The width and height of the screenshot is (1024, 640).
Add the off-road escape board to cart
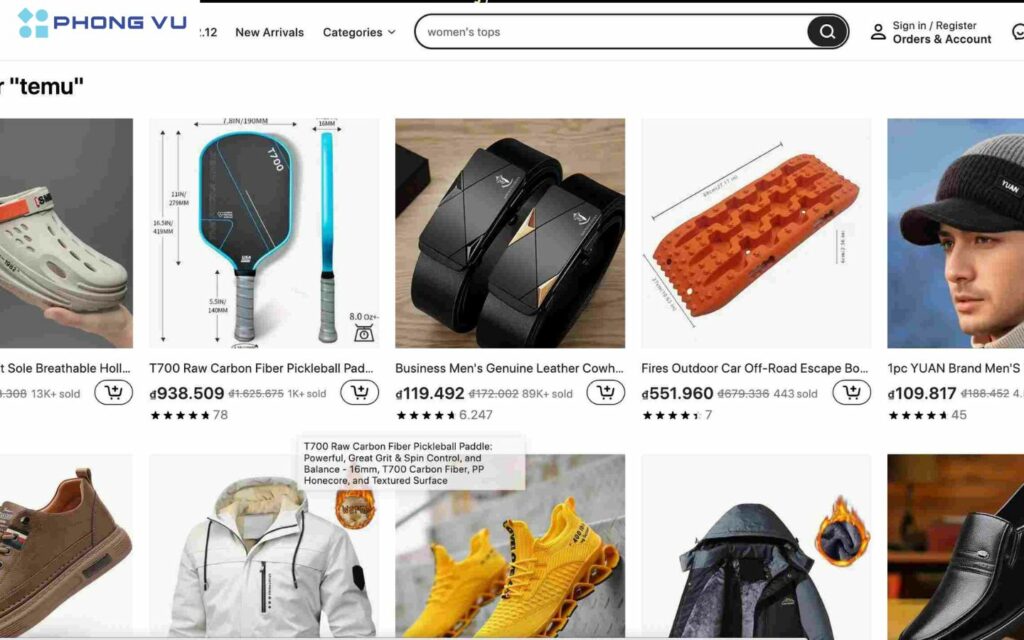click(851, 392)
